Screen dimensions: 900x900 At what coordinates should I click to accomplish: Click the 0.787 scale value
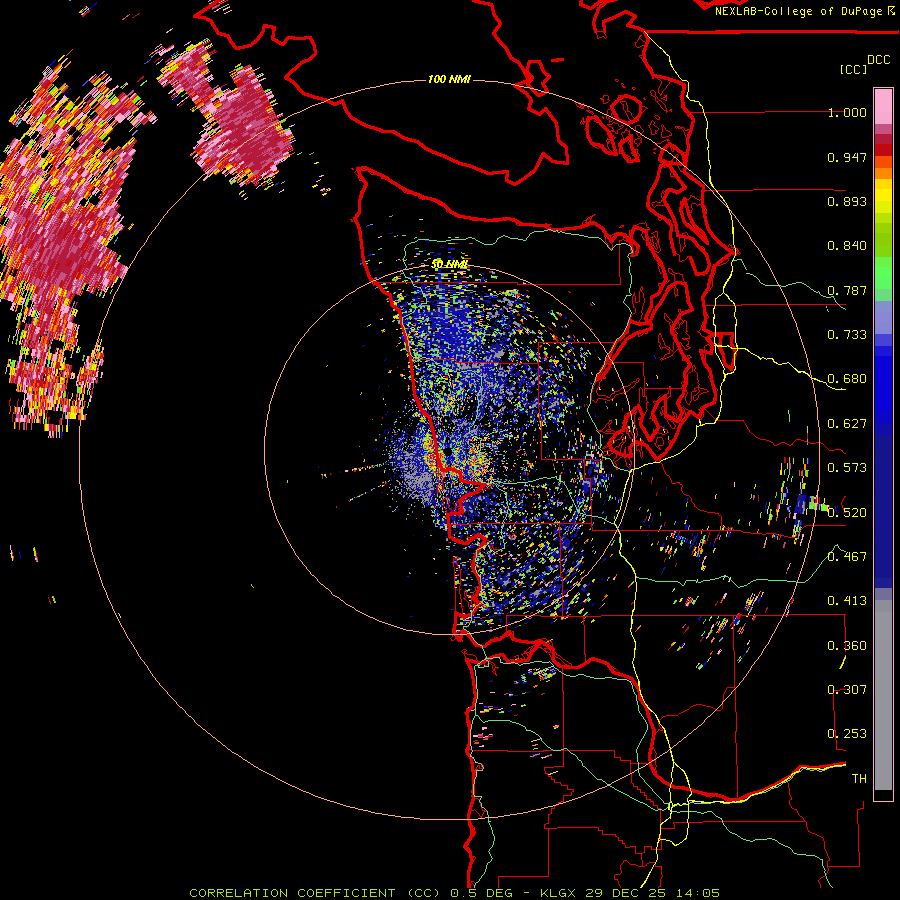click(847, 290)
